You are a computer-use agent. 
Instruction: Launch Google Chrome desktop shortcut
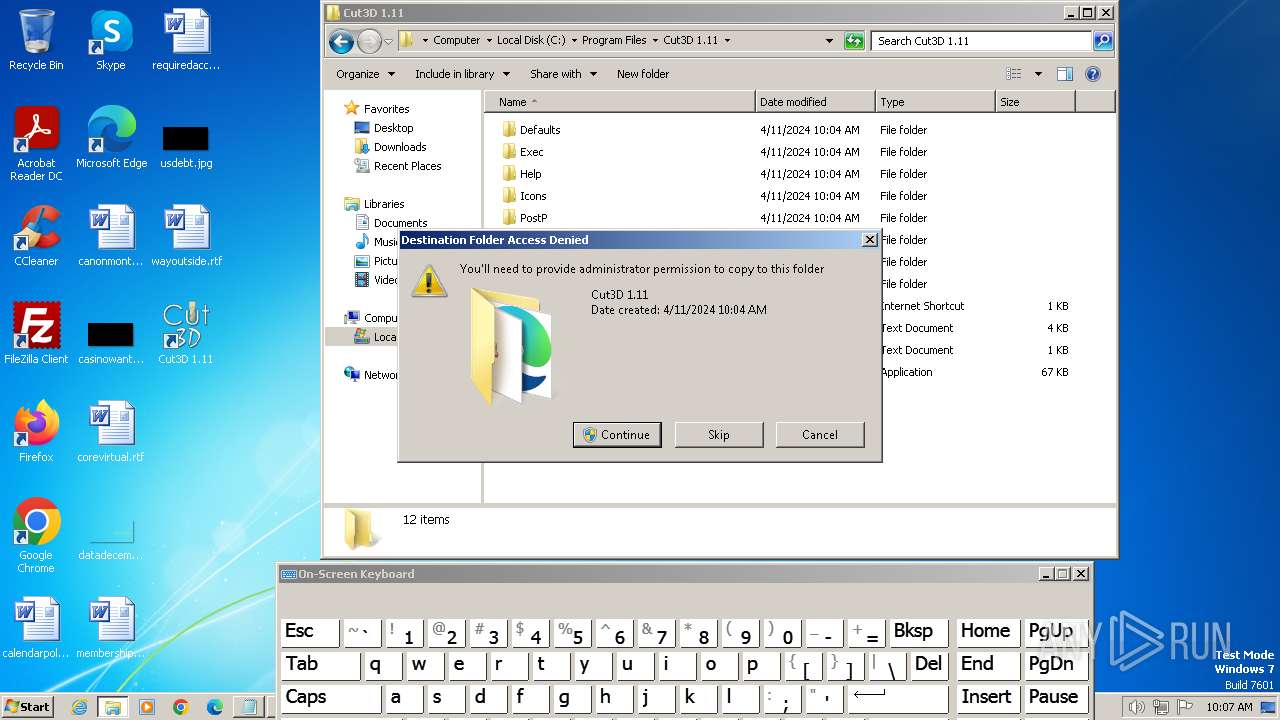pos(36,536)
